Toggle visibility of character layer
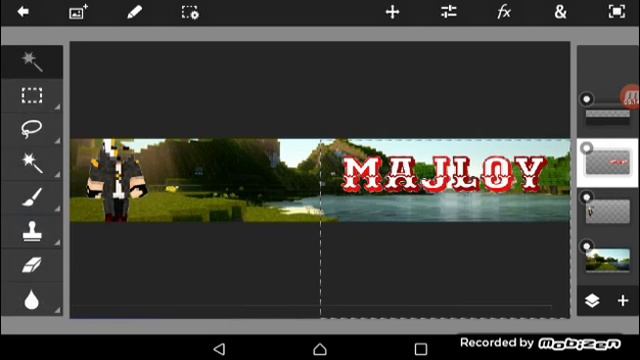The width and height of the screenshot is (640, 360). (x=587, y=197)
